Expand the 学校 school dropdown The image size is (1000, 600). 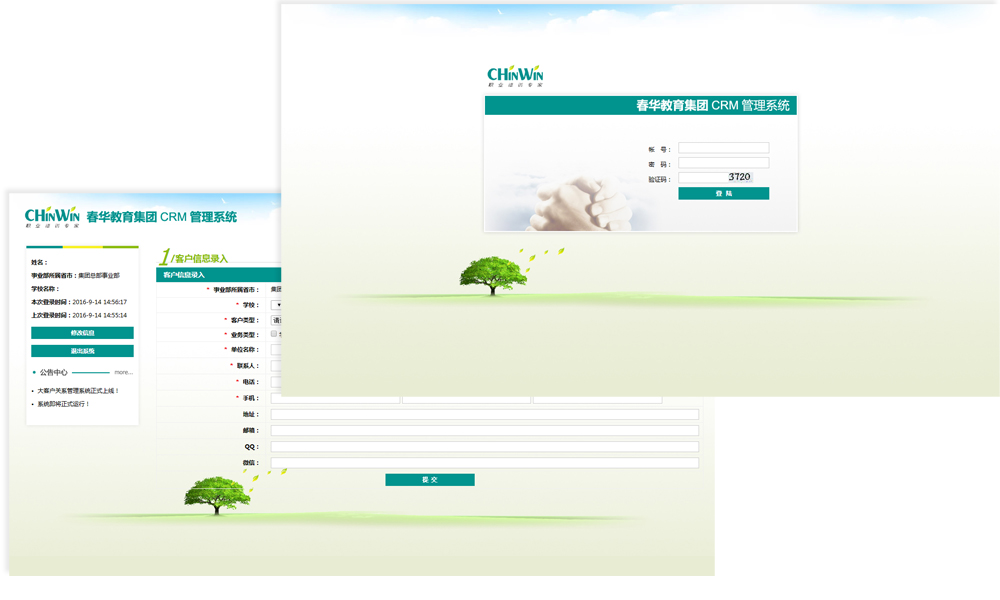click(277, 305)
